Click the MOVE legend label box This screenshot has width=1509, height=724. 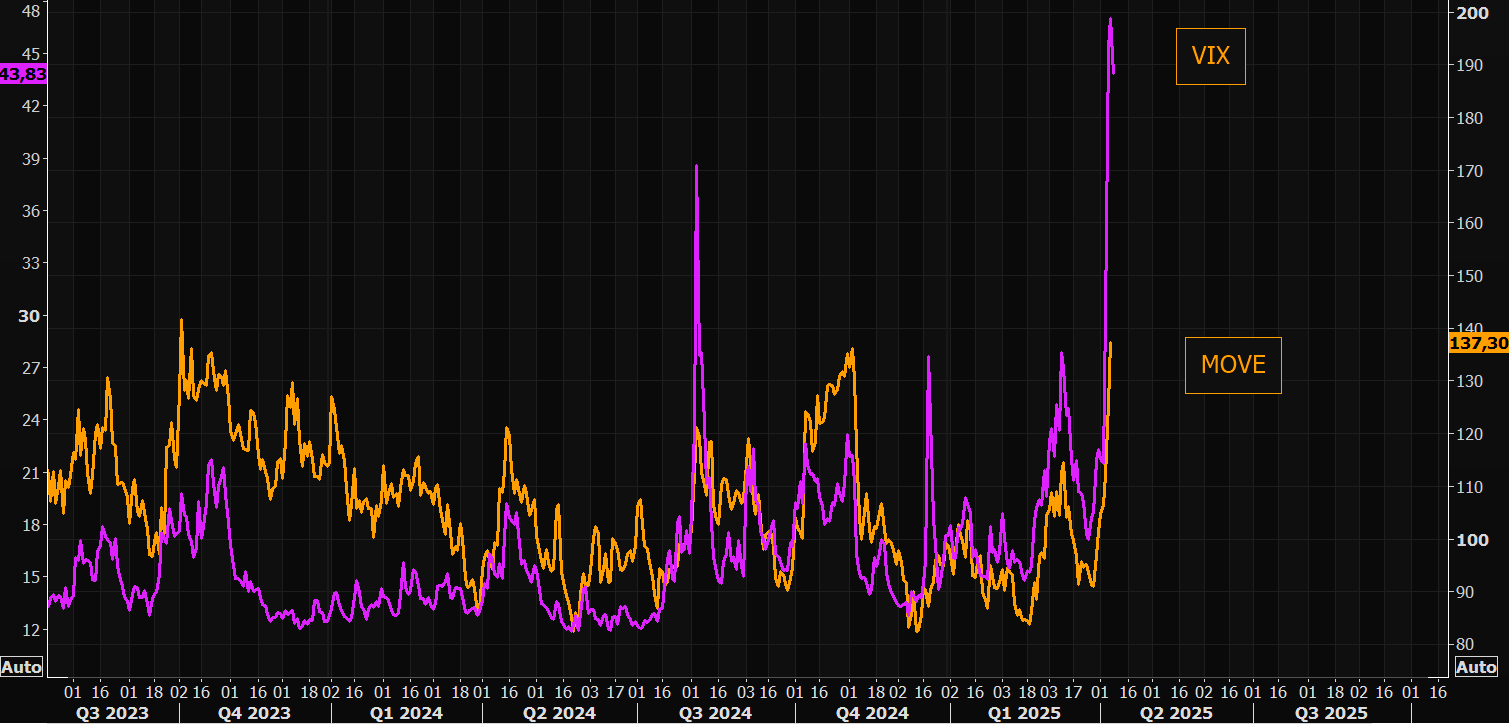pos(1233,365)
